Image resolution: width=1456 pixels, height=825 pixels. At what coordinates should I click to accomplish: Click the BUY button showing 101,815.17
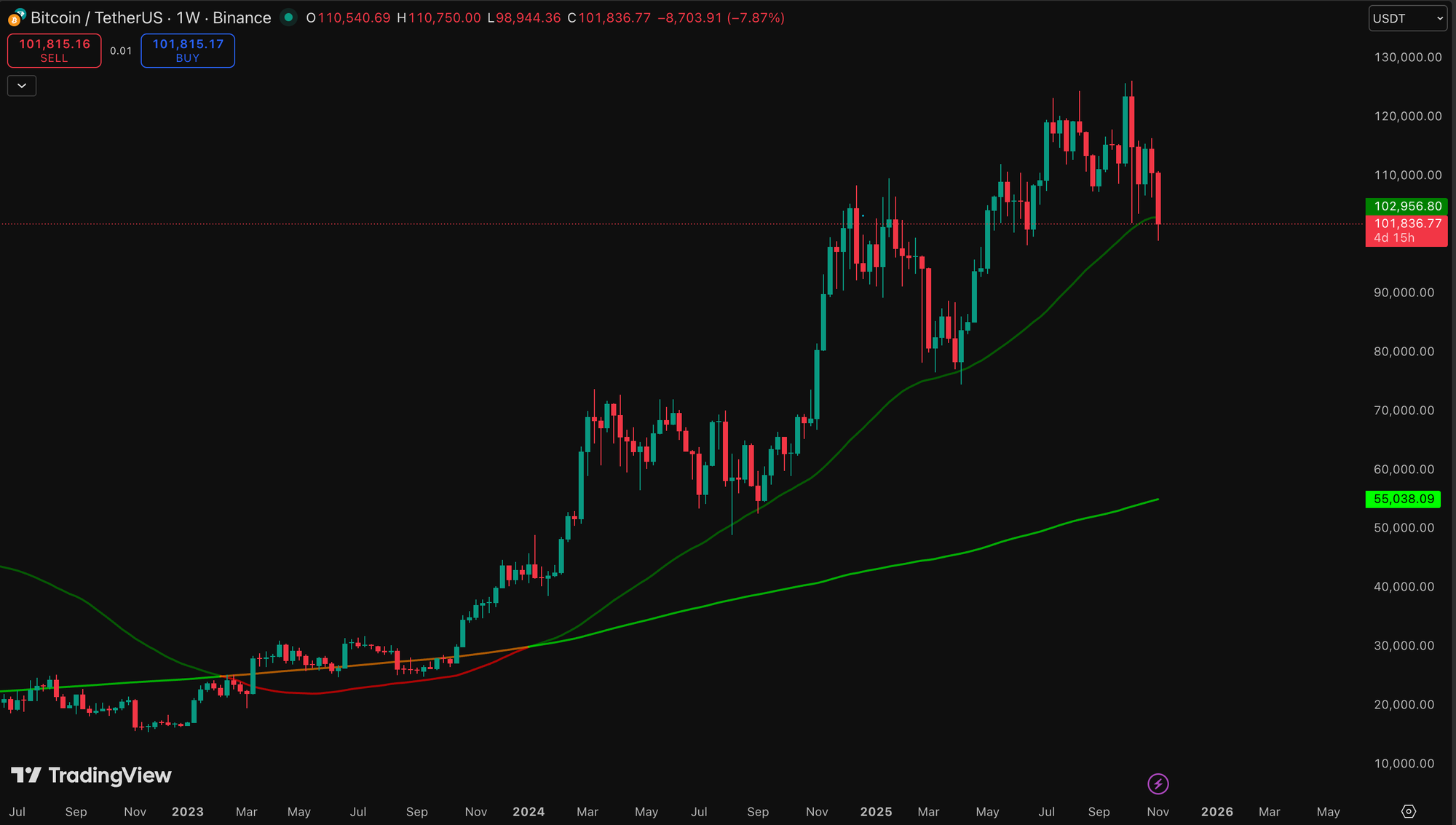pyautogui.click(x=187, y=50)
